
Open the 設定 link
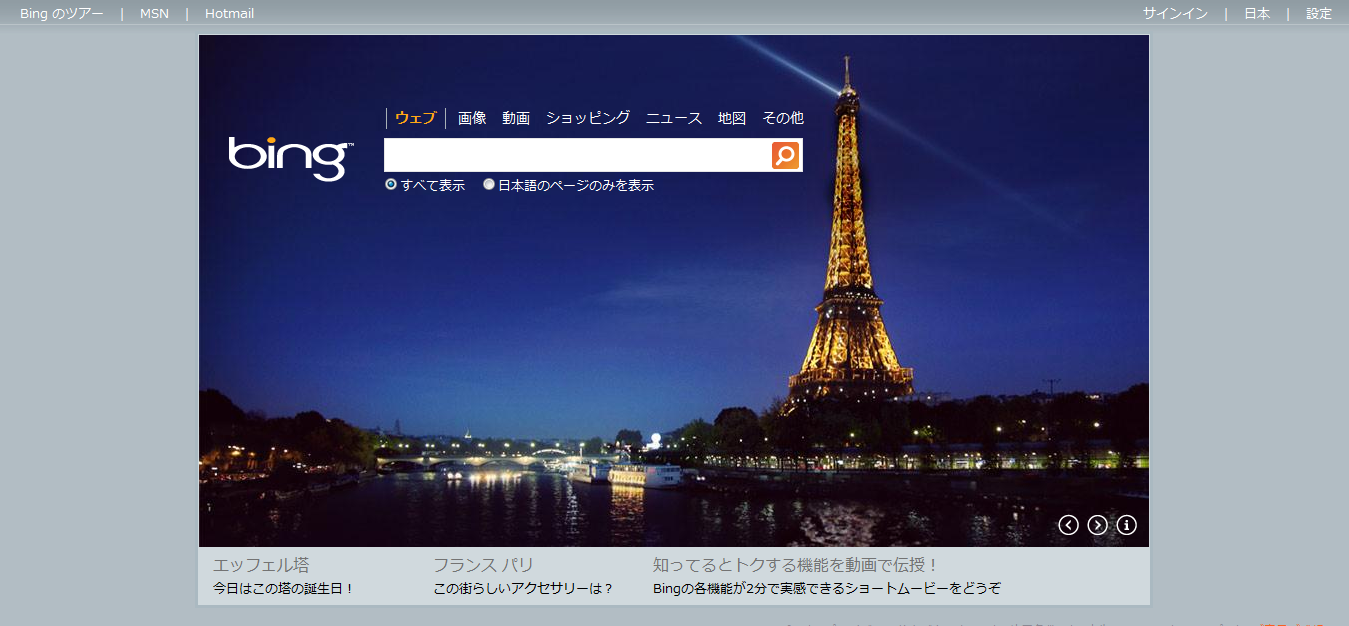point(1318,13)
